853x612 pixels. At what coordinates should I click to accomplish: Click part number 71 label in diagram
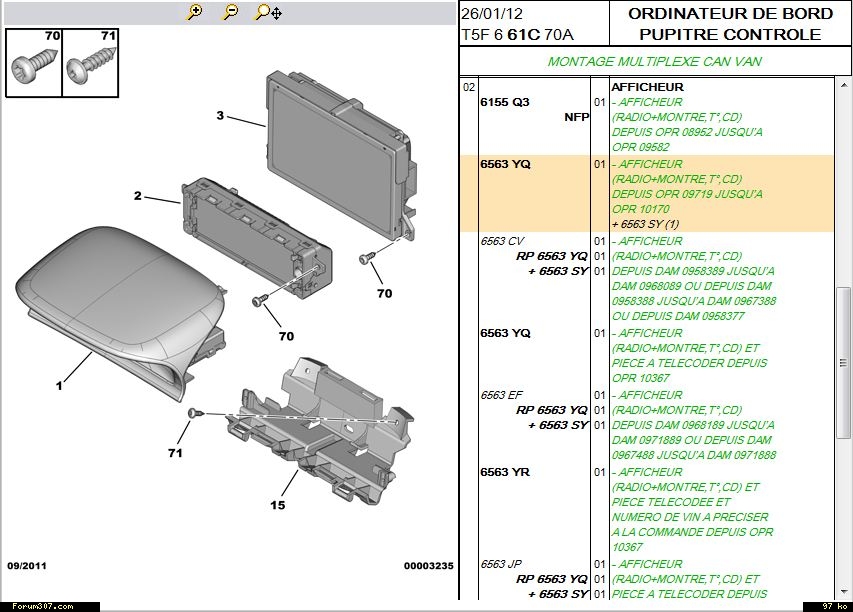175,453
